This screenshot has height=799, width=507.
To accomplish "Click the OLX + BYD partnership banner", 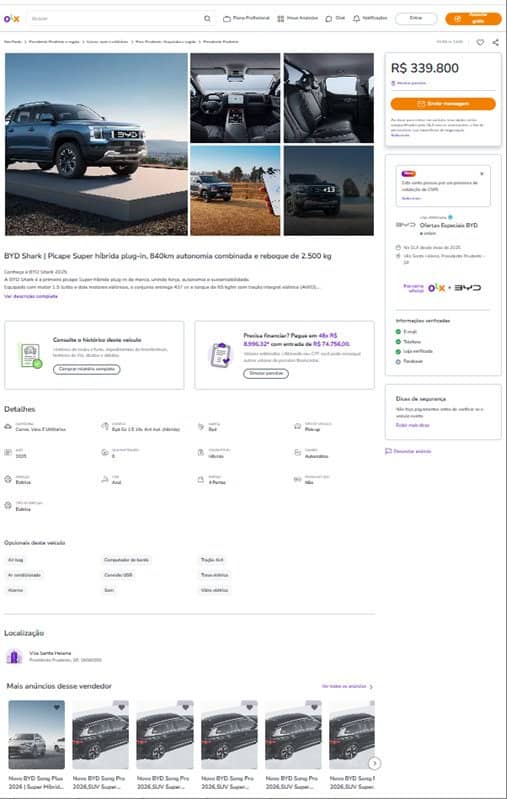I will click(x=442, y=288).
